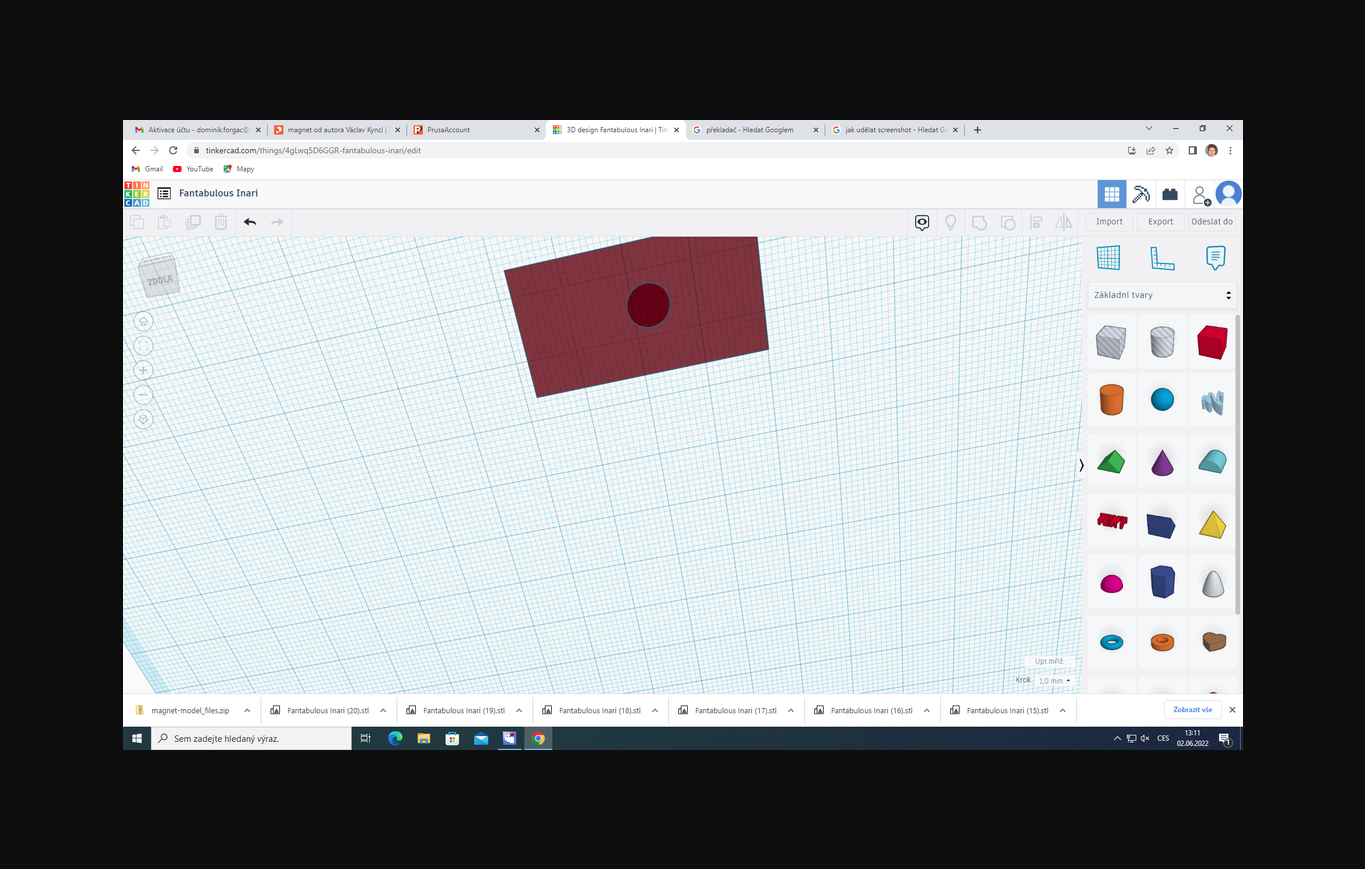This screenshot has height=869, width=1365.
Task: Click the Group shapes icon
Action: pos(979,222)
